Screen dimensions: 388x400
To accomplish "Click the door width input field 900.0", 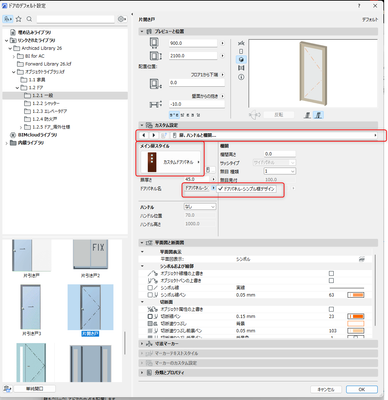I will pyautogui.click(x=193, y=43).
